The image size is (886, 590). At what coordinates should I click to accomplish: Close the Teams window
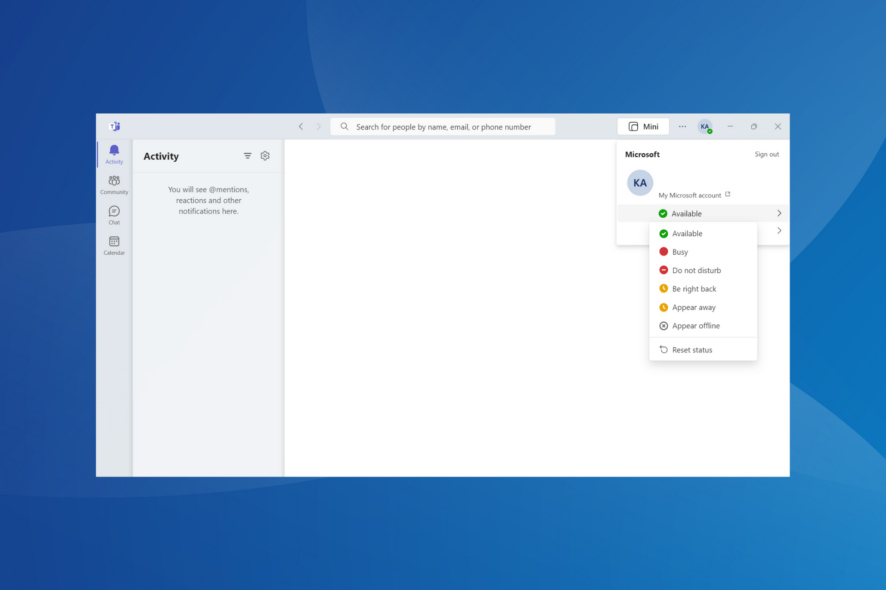(x=778, y=127)
